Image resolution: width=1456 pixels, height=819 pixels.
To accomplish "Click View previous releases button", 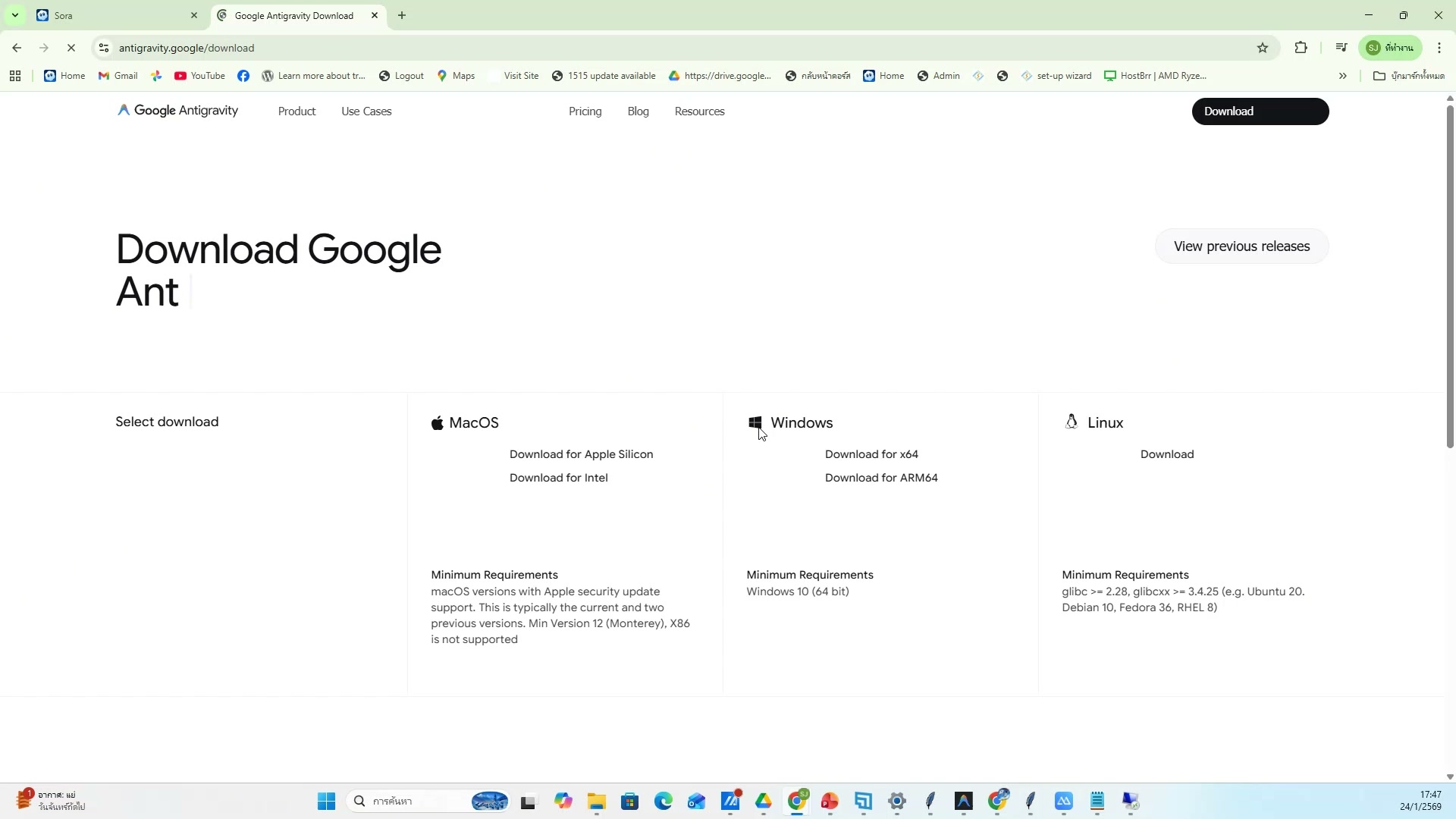I will (1241, 246).
